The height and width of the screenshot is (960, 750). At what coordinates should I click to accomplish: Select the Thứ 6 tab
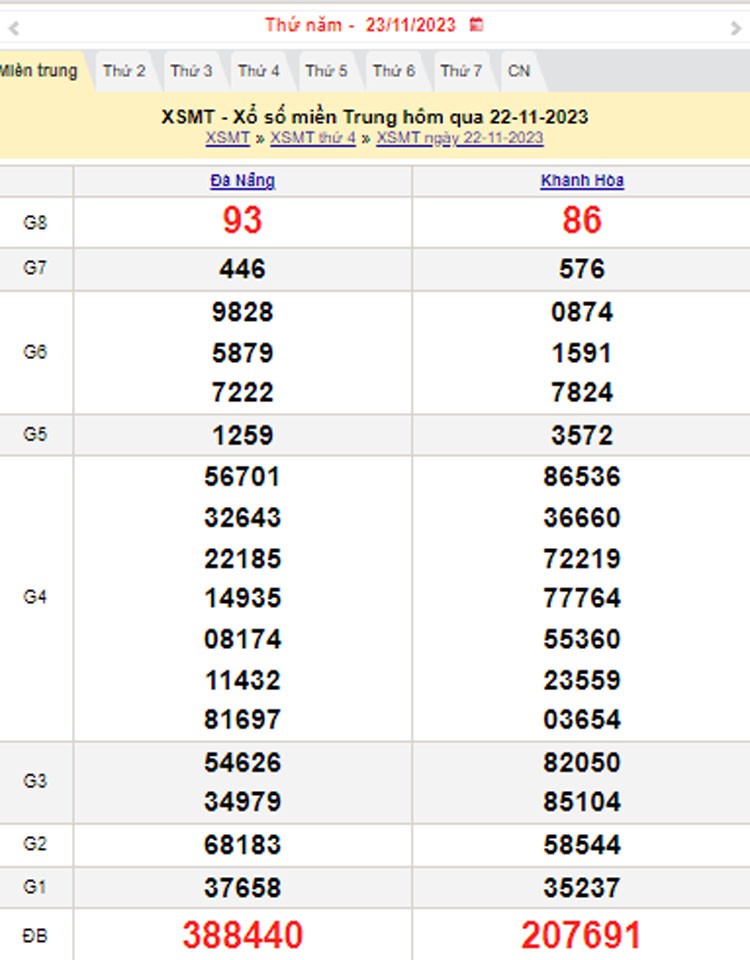pos(394,71)
